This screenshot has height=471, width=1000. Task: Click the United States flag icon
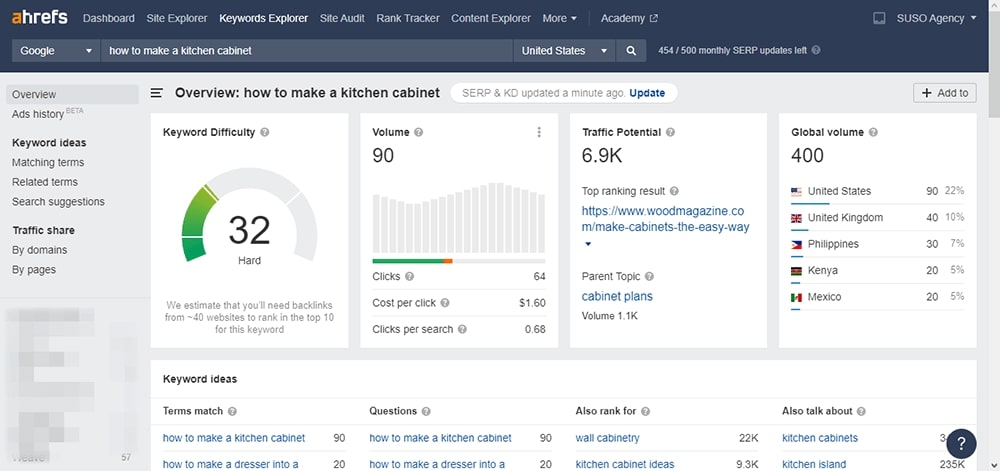(x=796, y=191)
